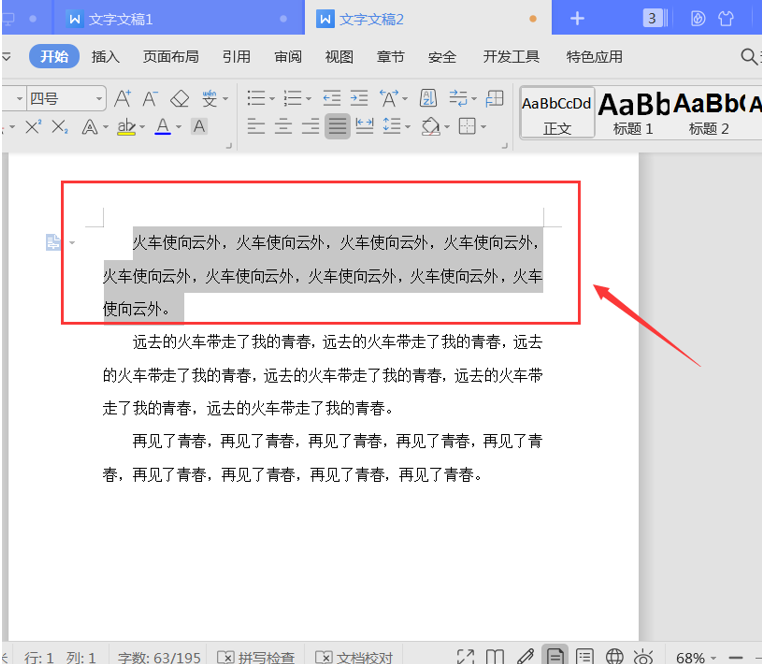Apply superscript X² formatting
Viewport: 762px width, 664px height.
pyautogui.click(x=33, y=127)
